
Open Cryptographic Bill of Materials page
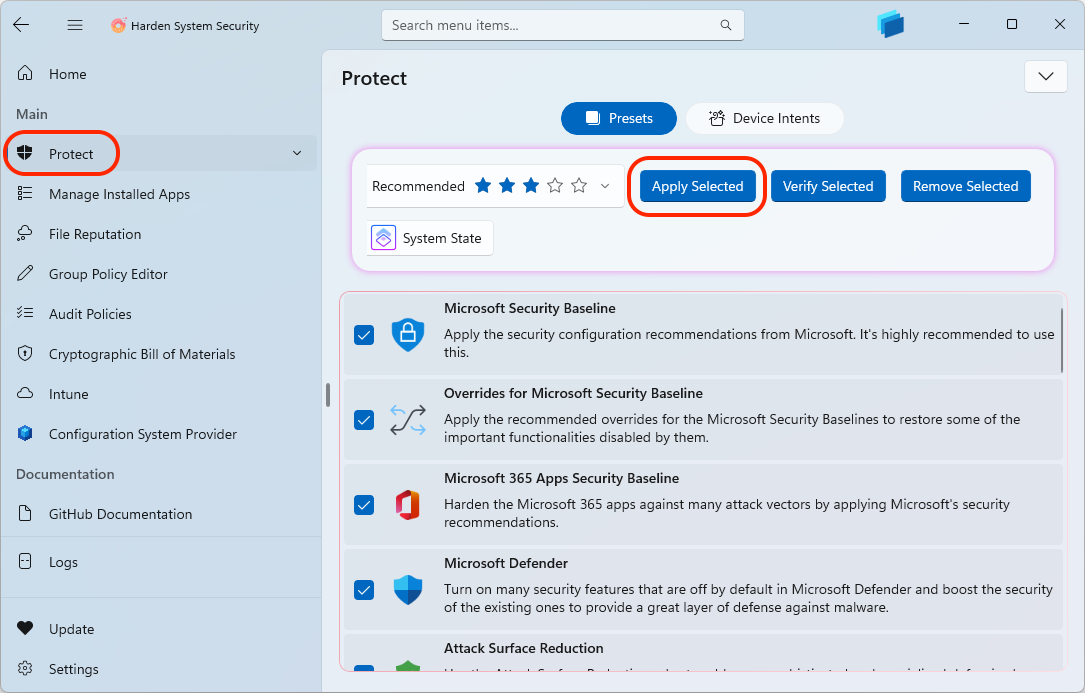(x=161, y=353)
